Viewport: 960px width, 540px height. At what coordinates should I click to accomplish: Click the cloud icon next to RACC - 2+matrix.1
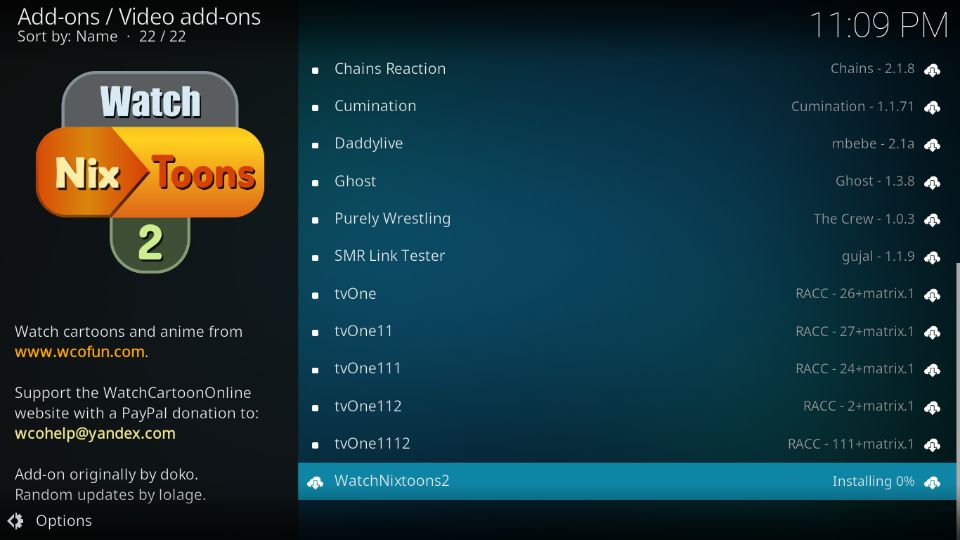932,407
